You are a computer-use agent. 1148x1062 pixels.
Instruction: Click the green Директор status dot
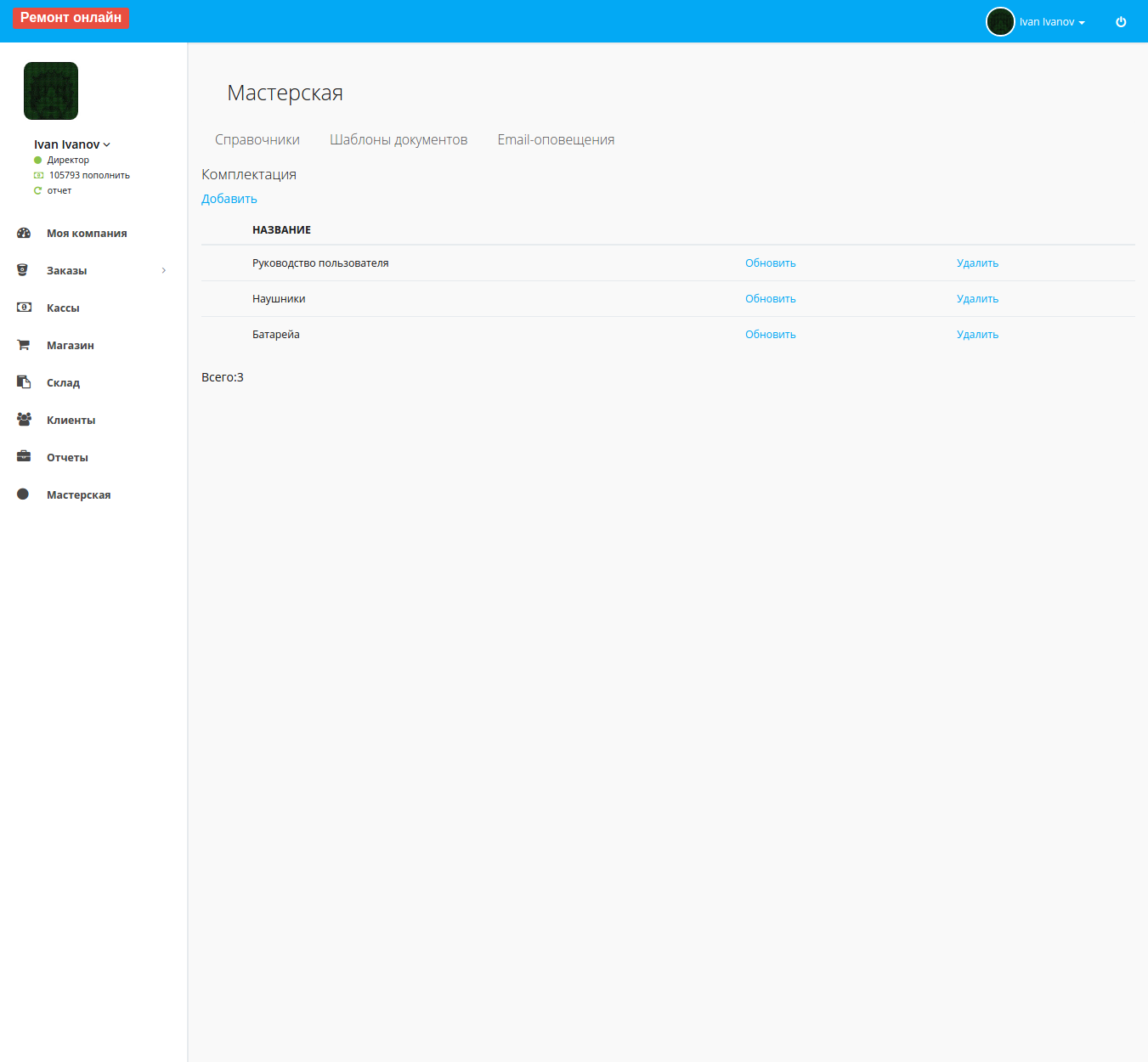[x=37, y=160]
